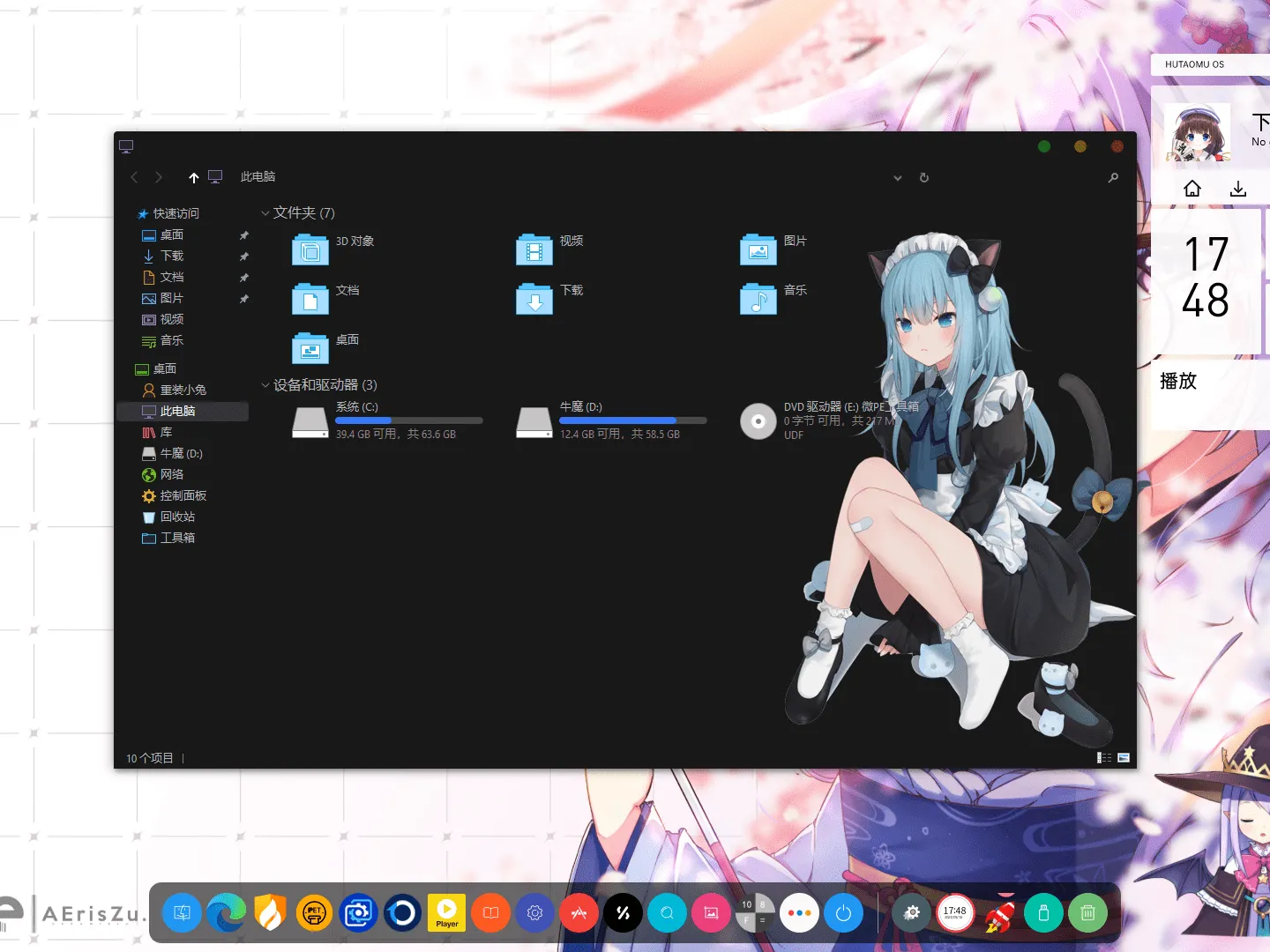1270x952 pixels.
Task: Click the 系统 (C:) disk usage bar
Action: [x=408, y=420]
